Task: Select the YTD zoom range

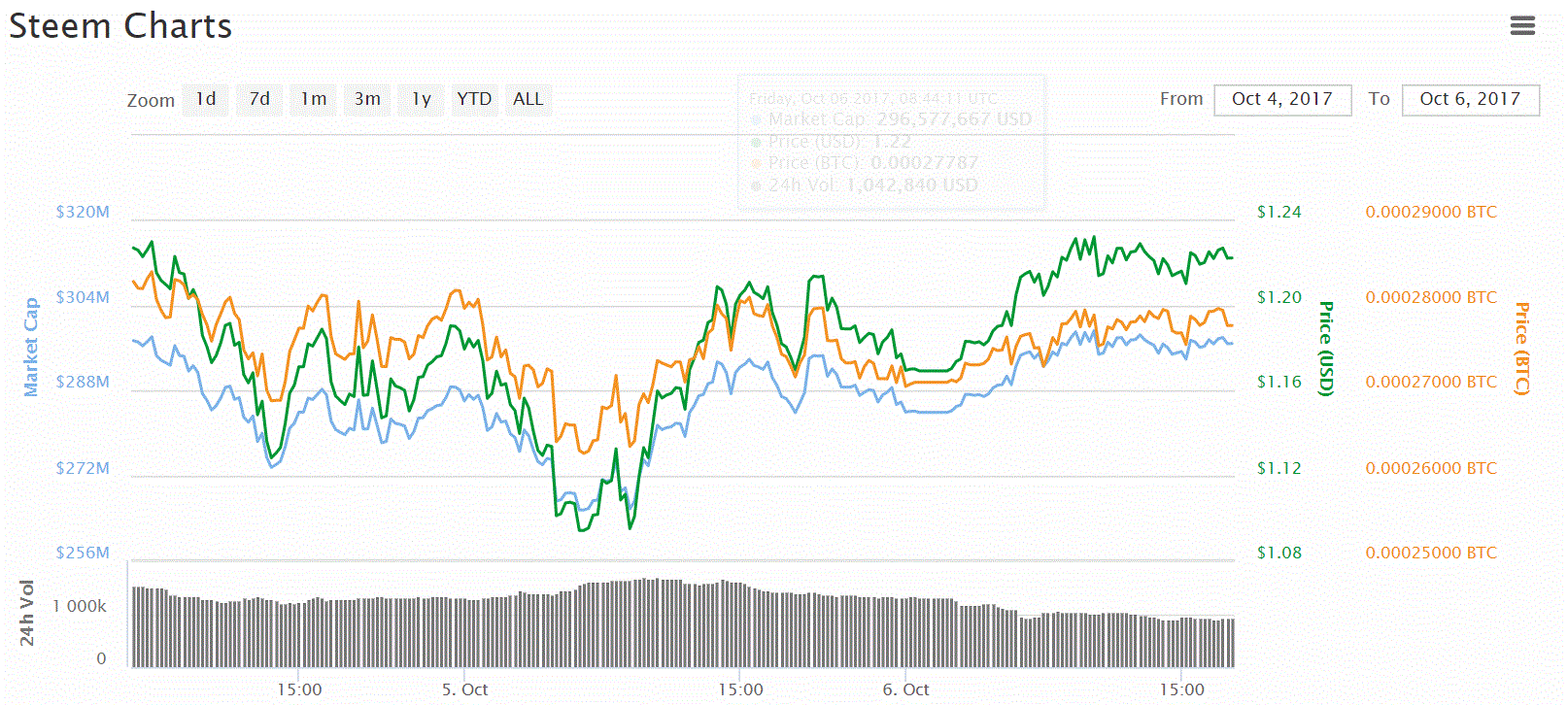Action: [474, 99]
